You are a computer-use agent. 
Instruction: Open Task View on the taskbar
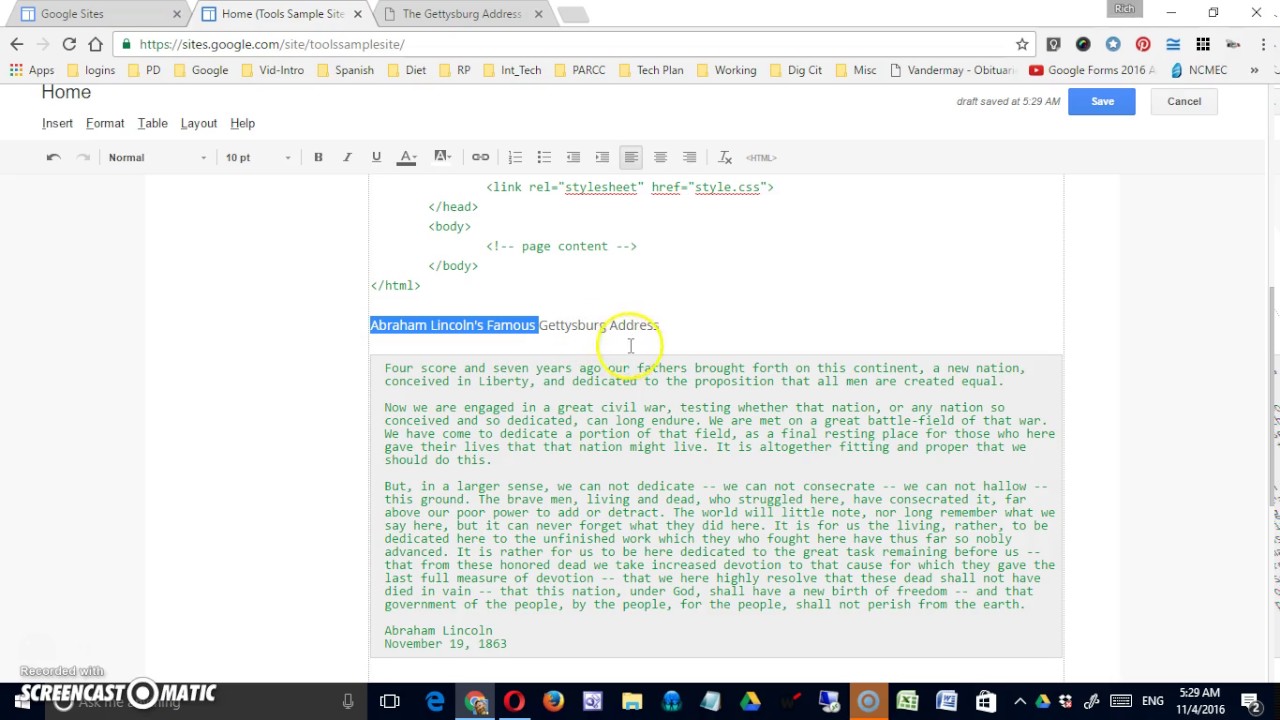click(x=389, y=702)
